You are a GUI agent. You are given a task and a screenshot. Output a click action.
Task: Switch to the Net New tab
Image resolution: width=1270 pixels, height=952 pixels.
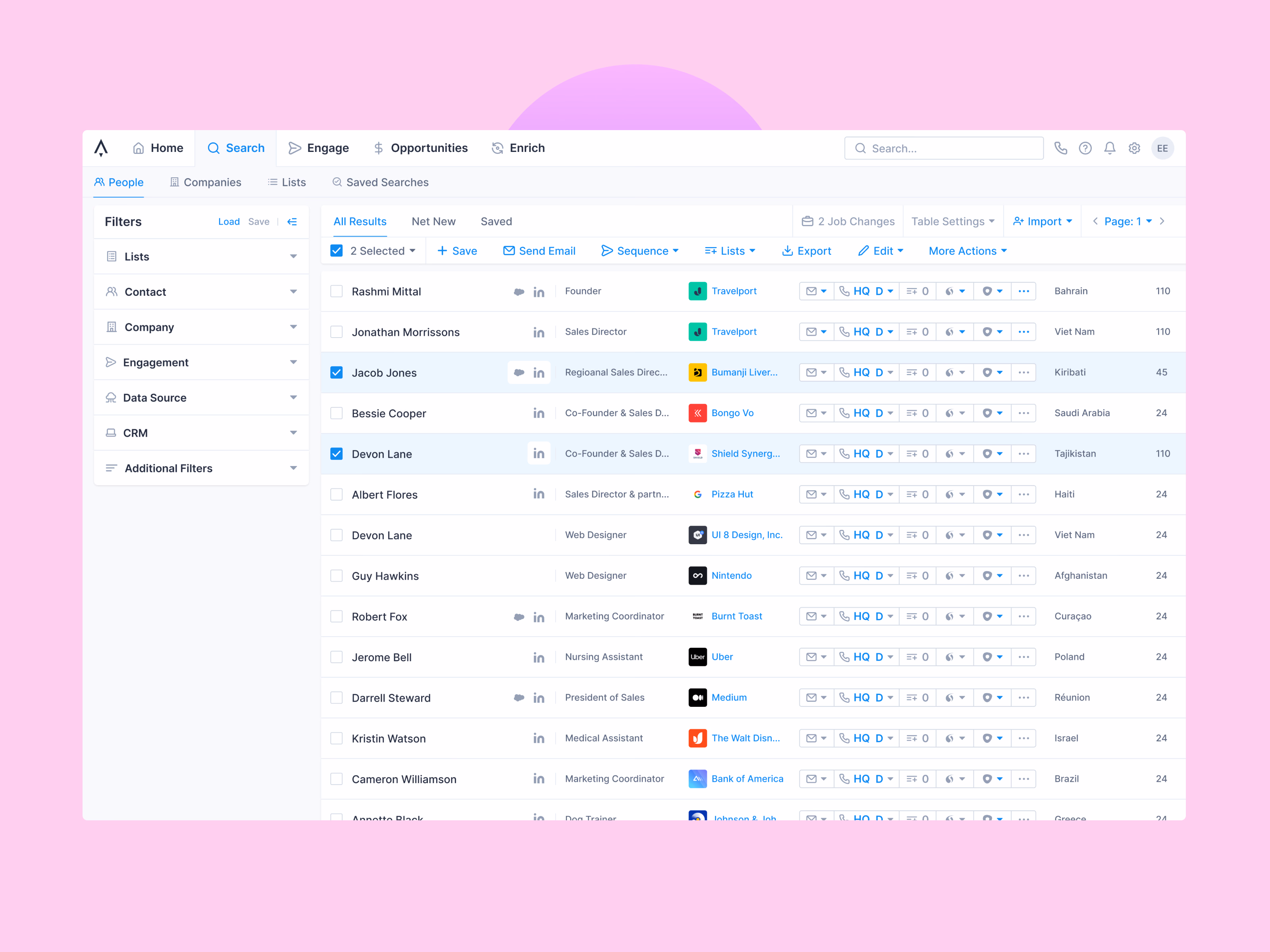(433, 221)
